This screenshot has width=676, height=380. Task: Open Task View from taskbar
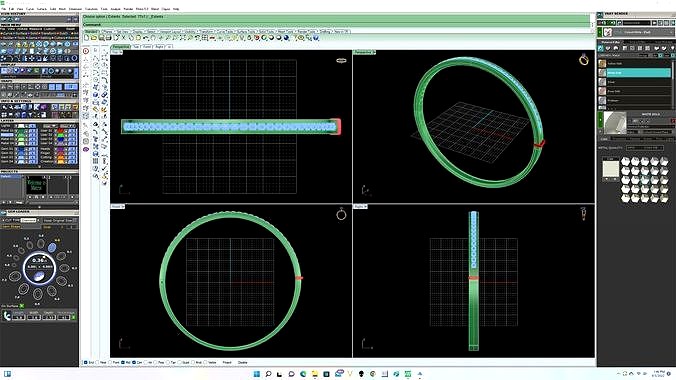click(280, 374)
